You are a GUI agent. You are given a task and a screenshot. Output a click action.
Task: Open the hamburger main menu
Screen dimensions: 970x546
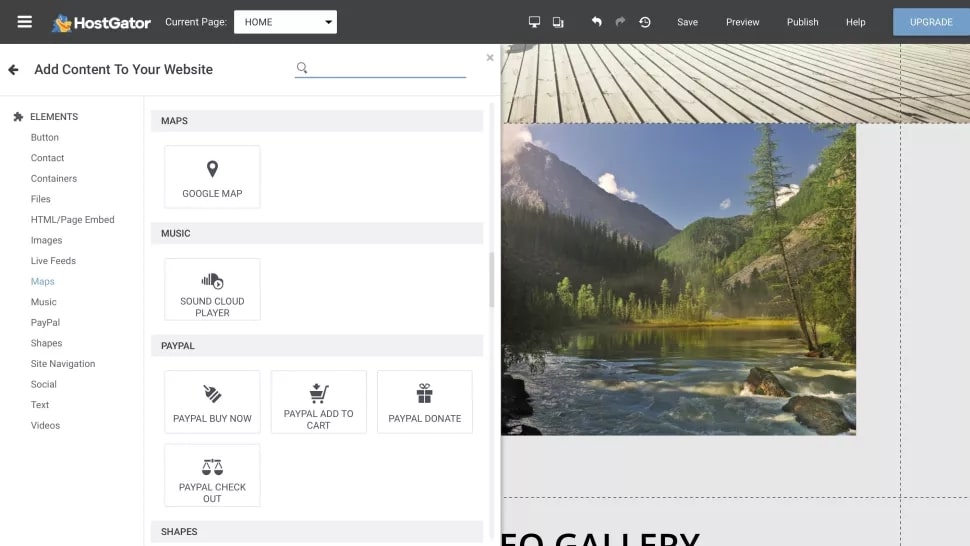click(25, 22)
